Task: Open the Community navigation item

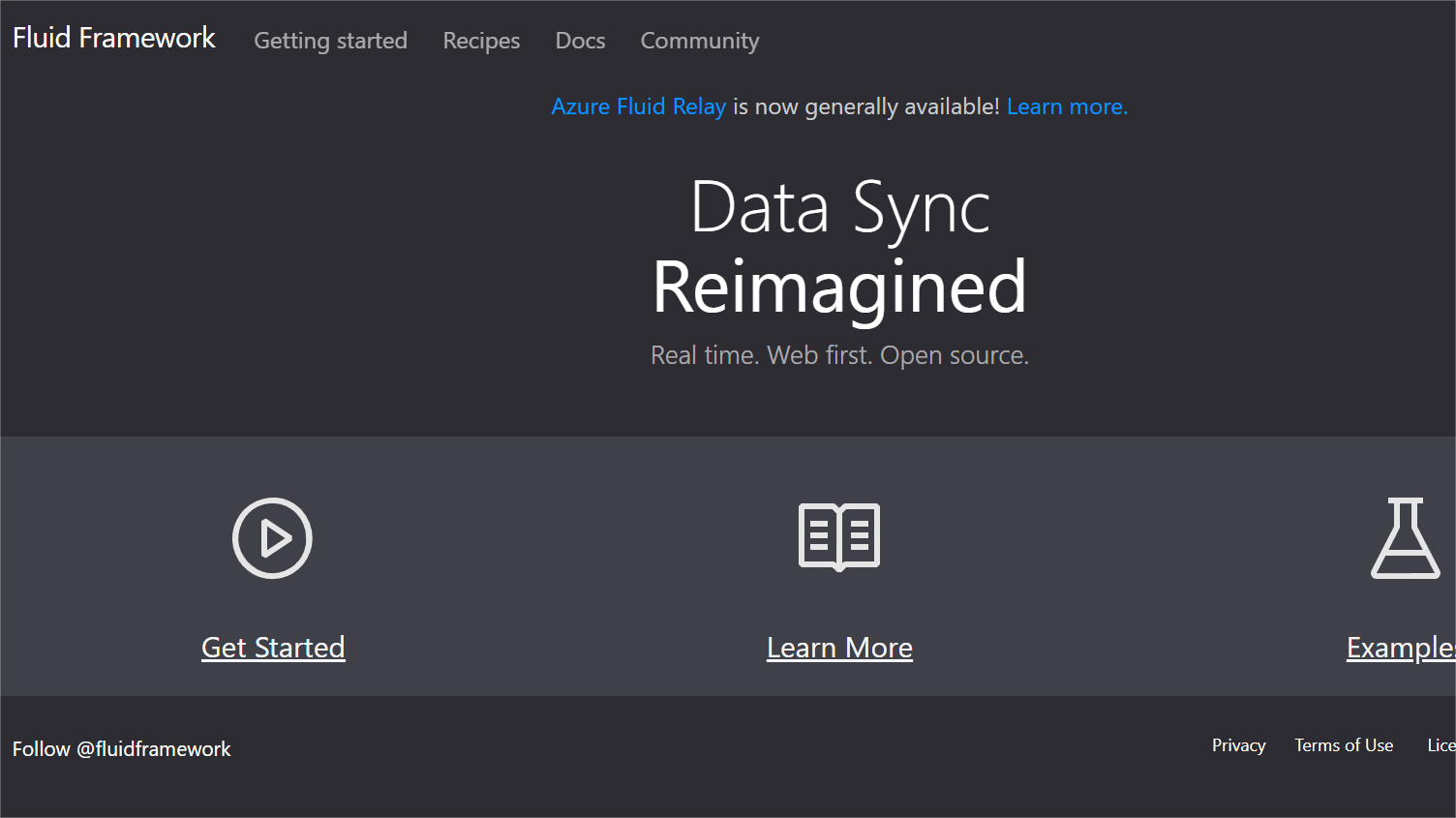Action: [x=700, y=41]
